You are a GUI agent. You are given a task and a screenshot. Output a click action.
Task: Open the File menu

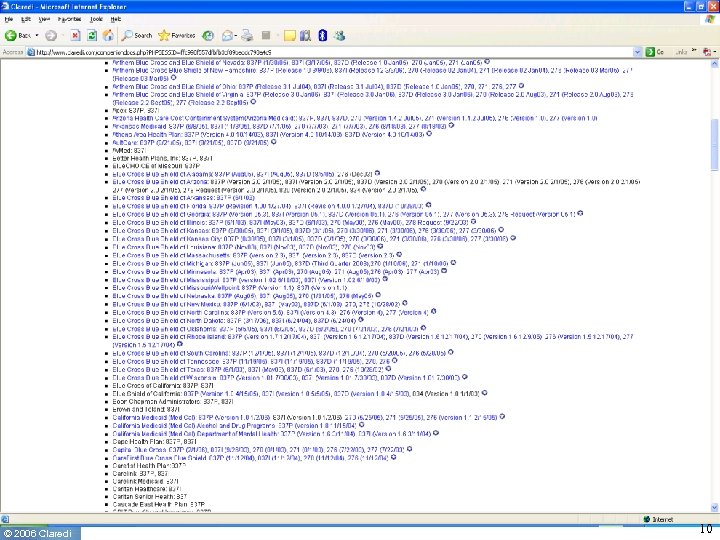(9, 19)
